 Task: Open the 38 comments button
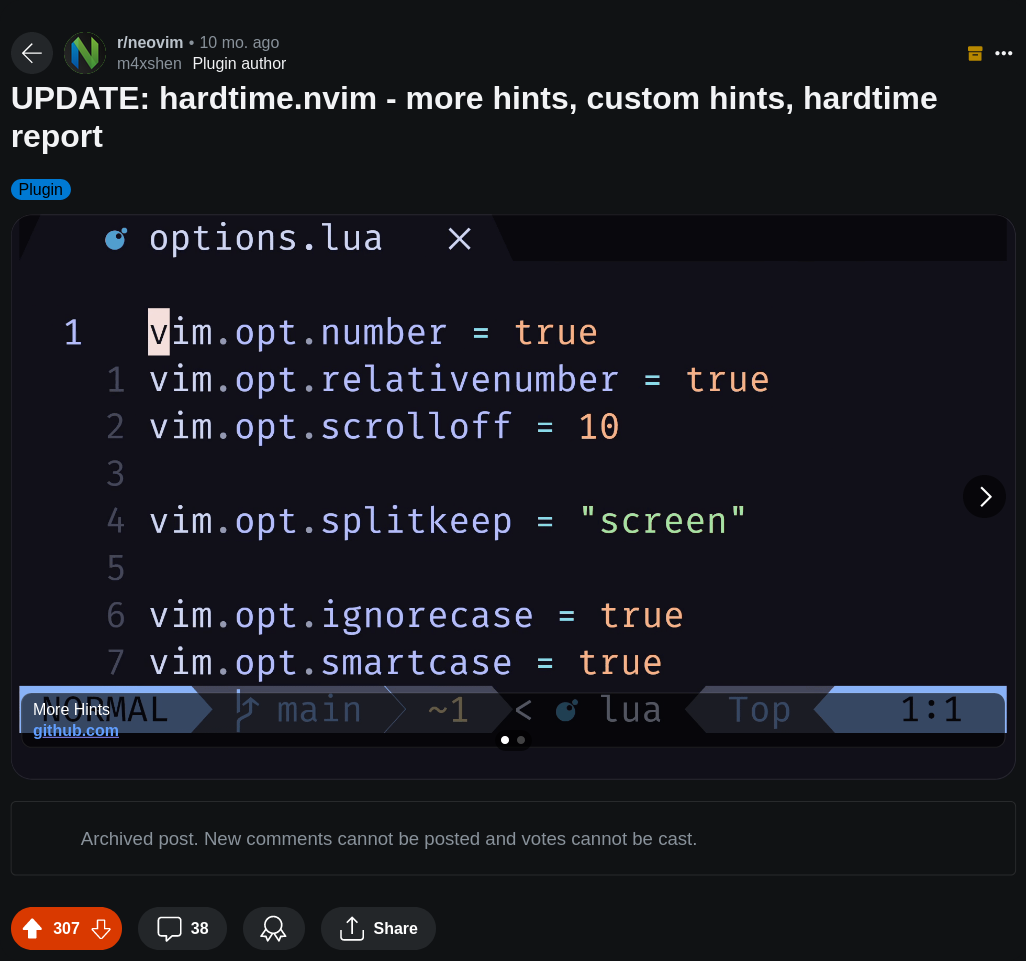pyautogui.click(x=182, y=930)
